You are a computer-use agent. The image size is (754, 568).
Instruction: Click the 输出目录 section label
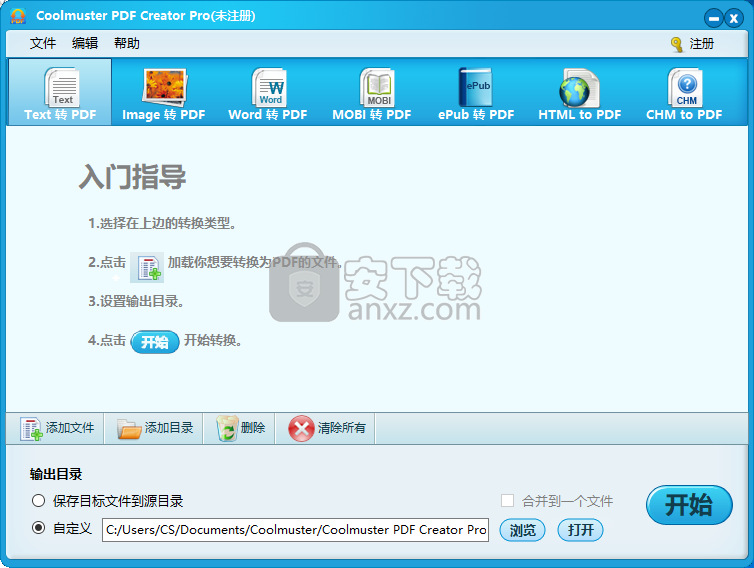tap(56, 474)
